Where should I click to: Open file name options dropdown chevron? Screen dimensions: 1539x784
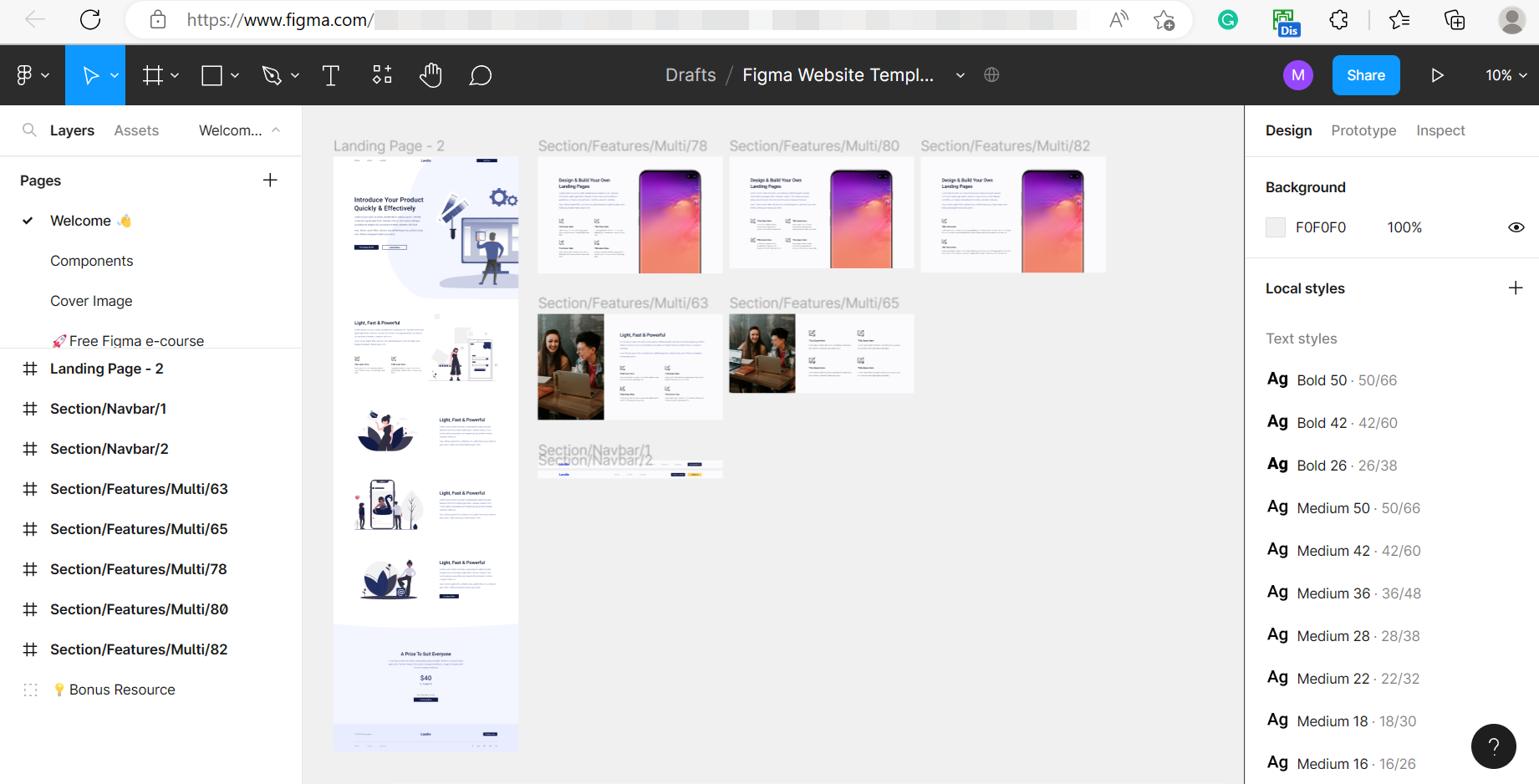pyautogui.click(x=961, y=75)
